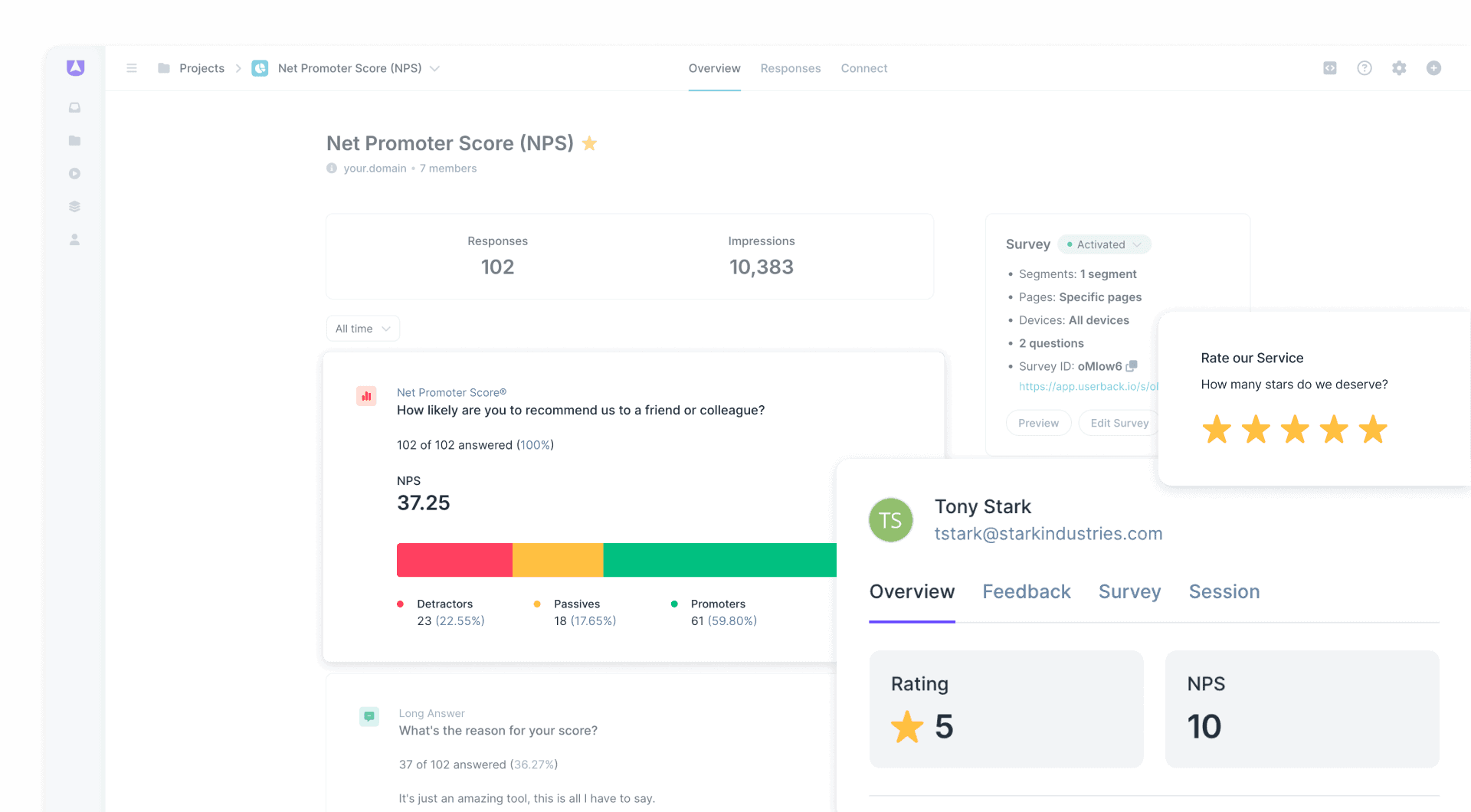Select the Sessions play icon in sidebar
Image resolution: width=1471 pixels, height=812 pixels.
coord(74,173)
